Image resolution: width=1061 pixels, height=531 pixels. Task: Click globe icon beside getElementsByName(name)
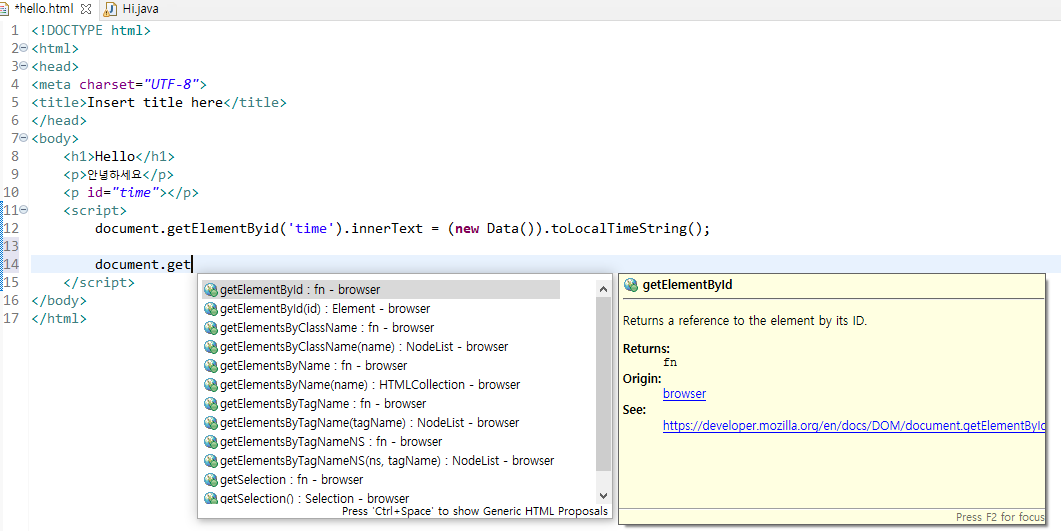(x=210, y=384)
